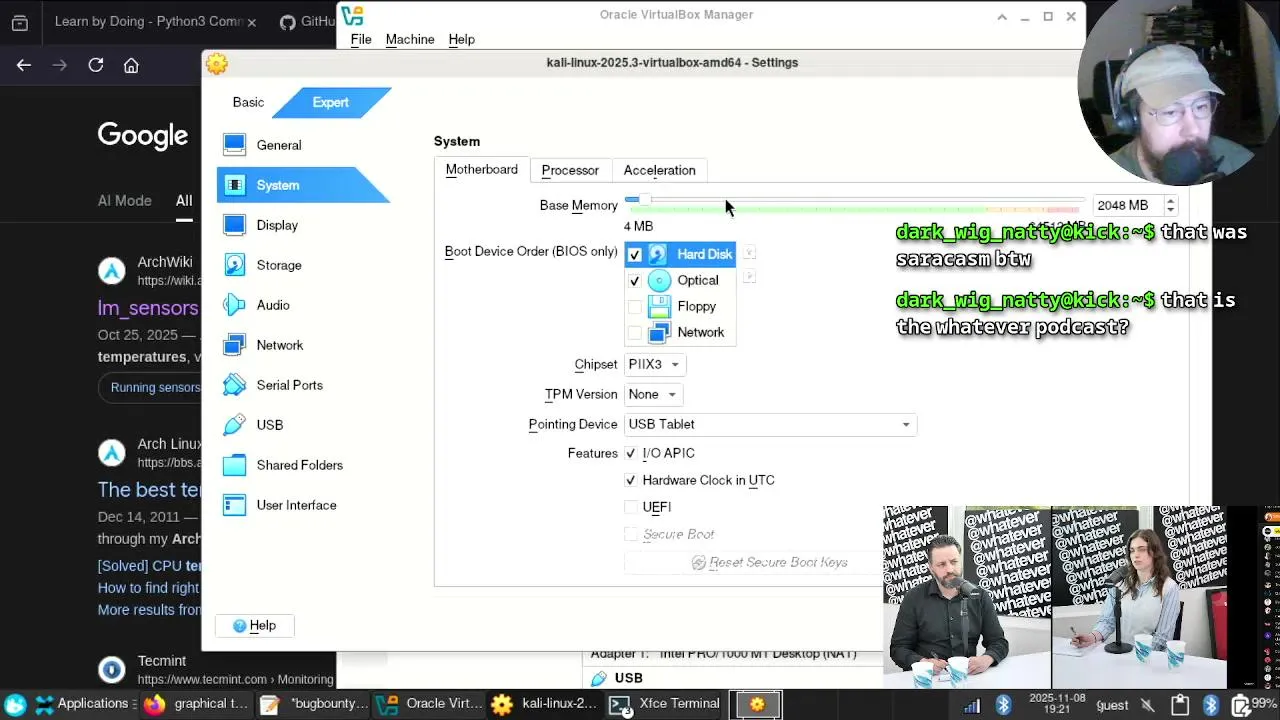Go to browser home page
This screenshot has height=720, width=1280.
(131, 65)
